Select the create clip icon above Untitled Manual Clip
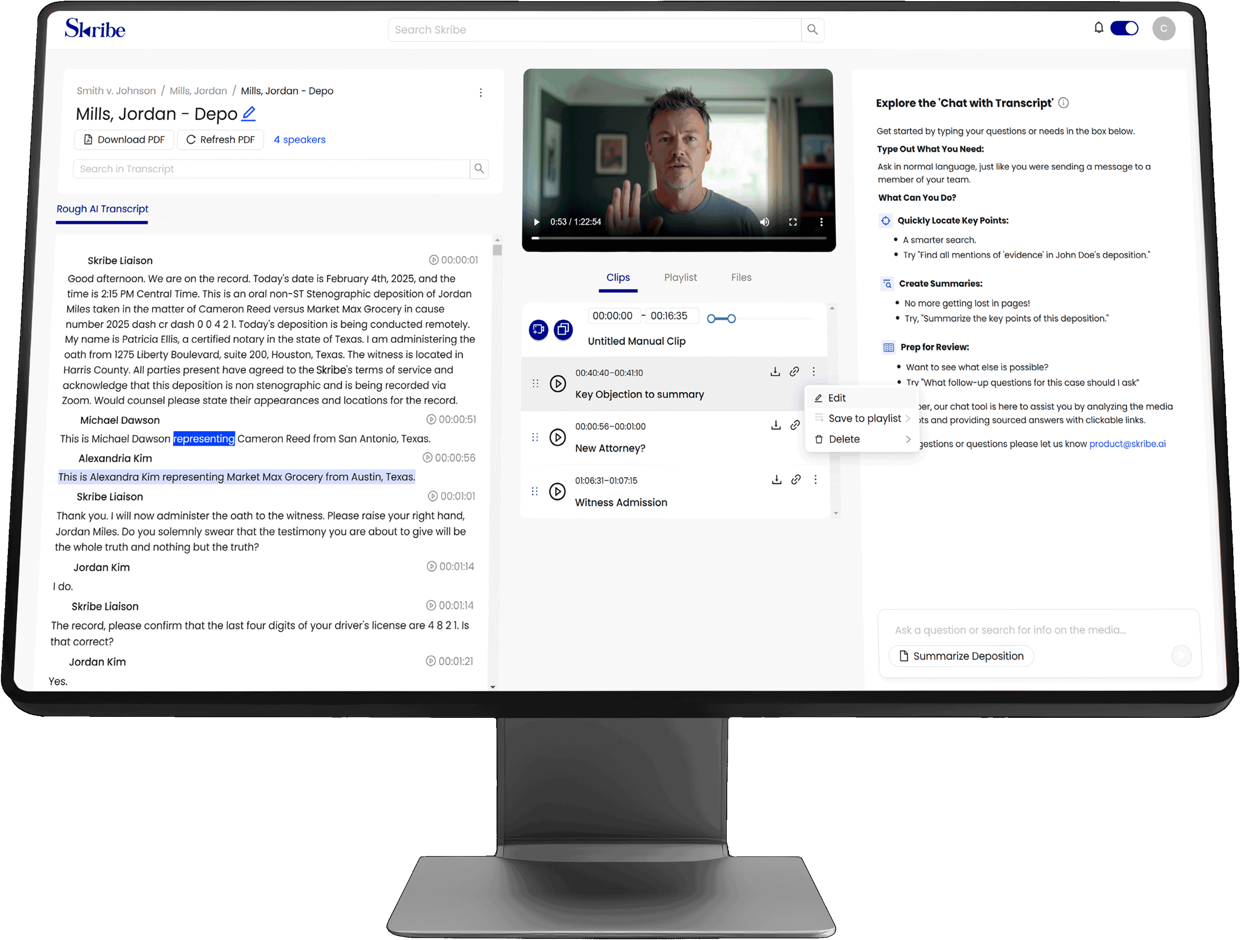Viewport: 1240px width, 940px height. [538, 329]
